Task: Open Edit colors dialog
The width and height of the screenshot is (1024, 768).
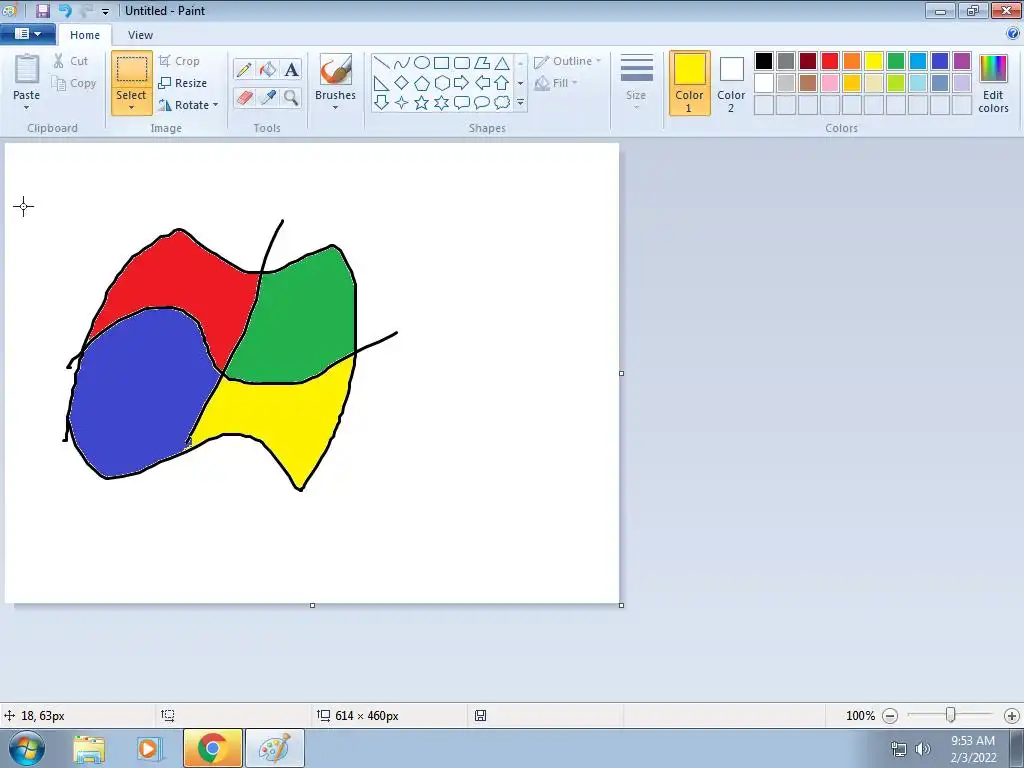Action: pos(993,84)
